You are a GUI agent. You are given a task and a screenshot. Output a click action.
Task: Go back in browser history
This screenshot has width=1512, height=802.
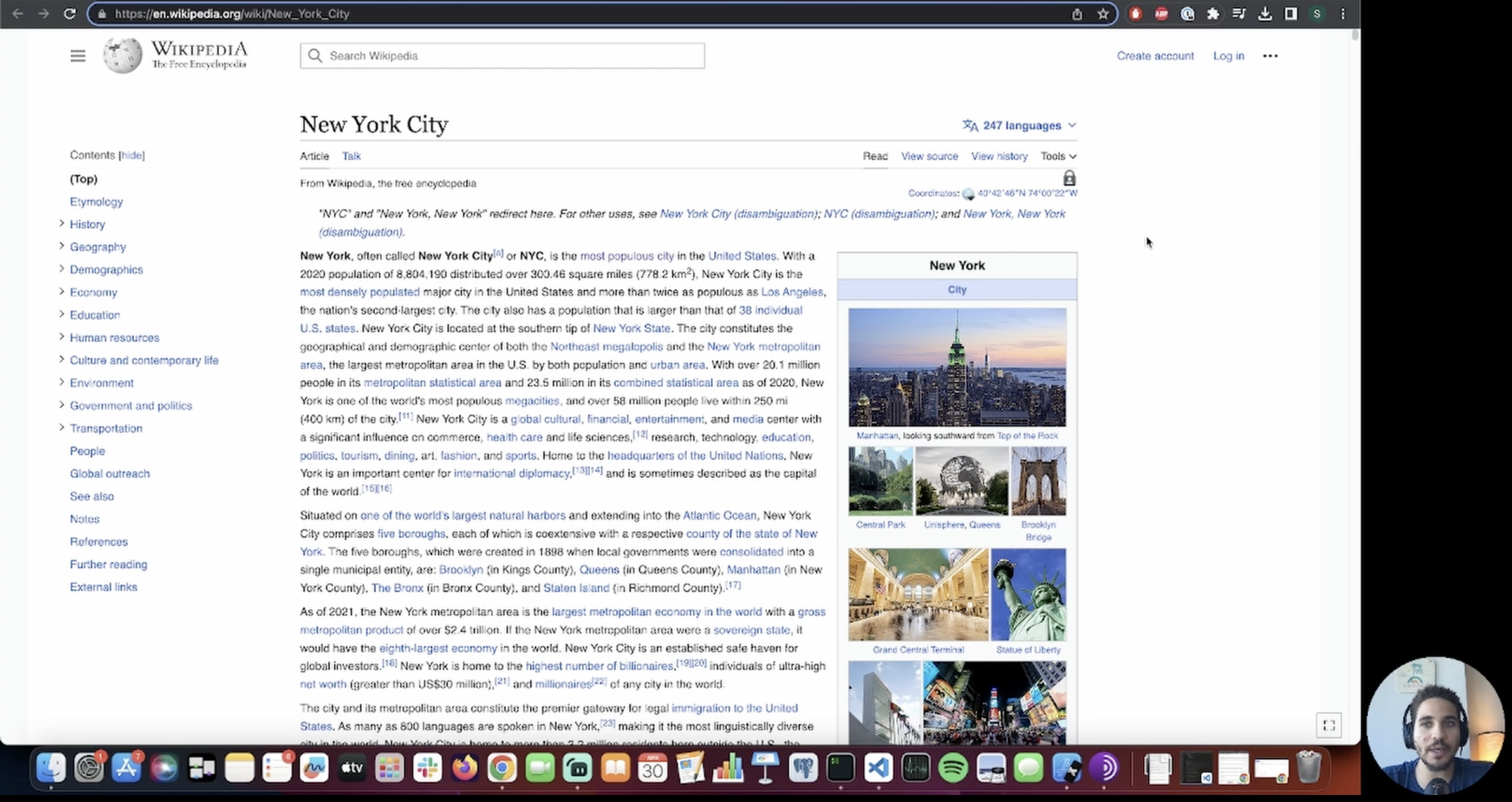[17, 14]
